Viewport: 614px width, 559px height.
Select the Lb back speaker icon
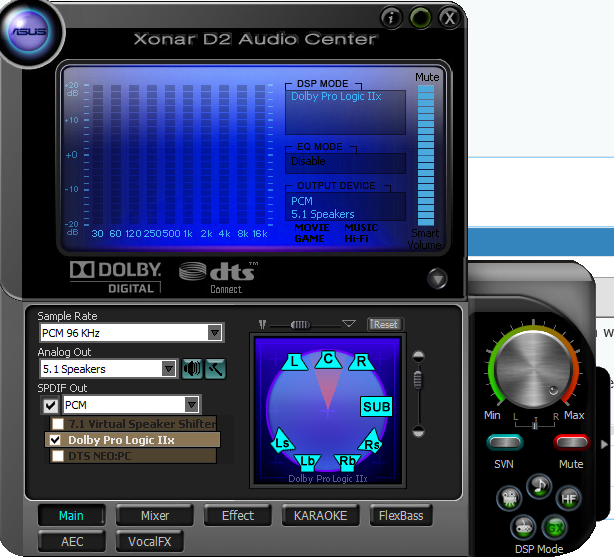click(307, 462)
